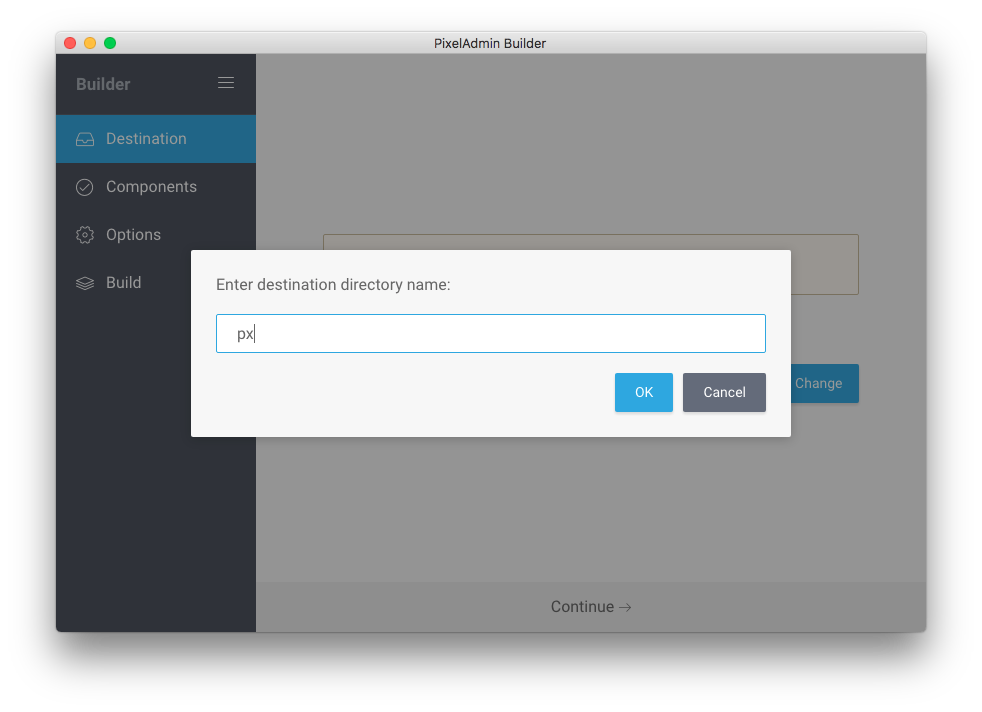Click the Options gear icon
This screenshot has height=712, width=982.
tap(85, 235)
